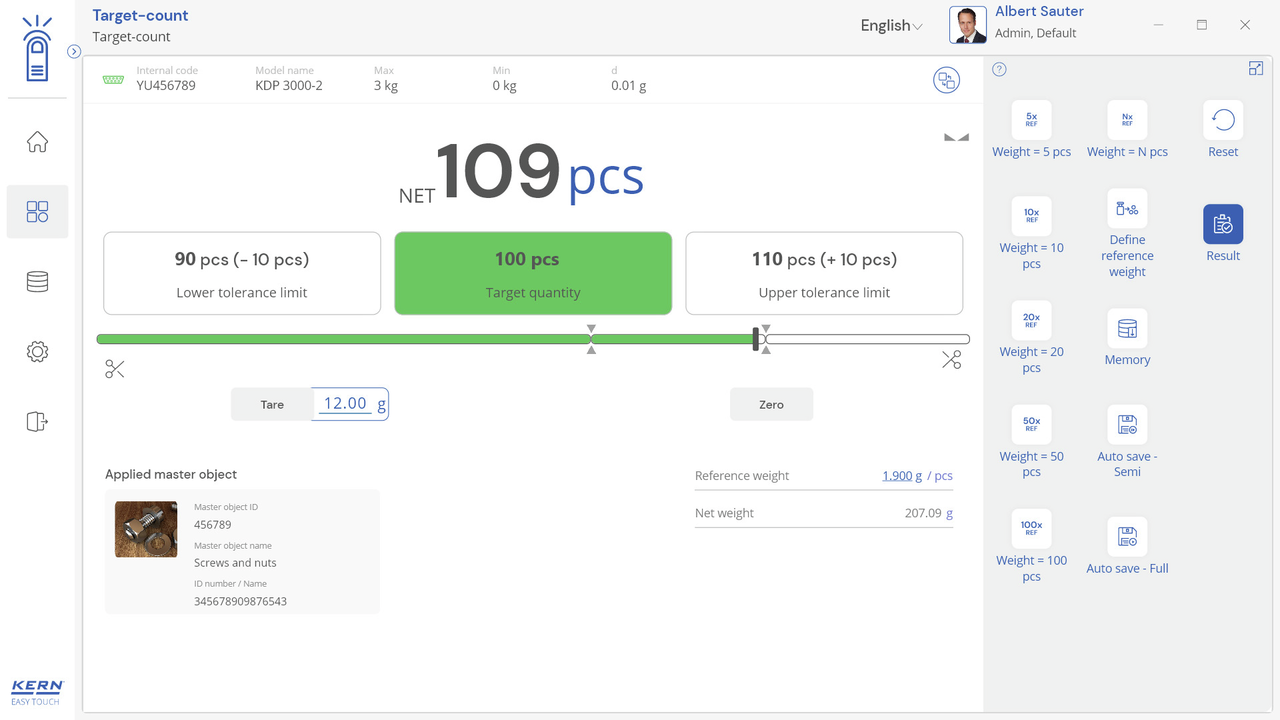Select the Weight = 50 pcs icon
The image size is (1280, 720).
click(x=1031, y=425)
